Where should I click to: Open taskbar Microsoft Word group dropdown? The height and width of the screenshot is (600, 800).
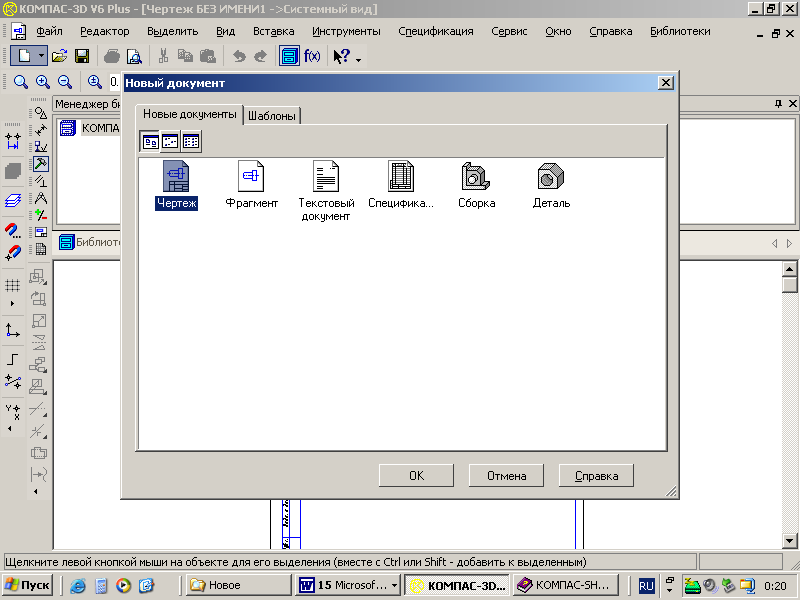pos(394,585)
